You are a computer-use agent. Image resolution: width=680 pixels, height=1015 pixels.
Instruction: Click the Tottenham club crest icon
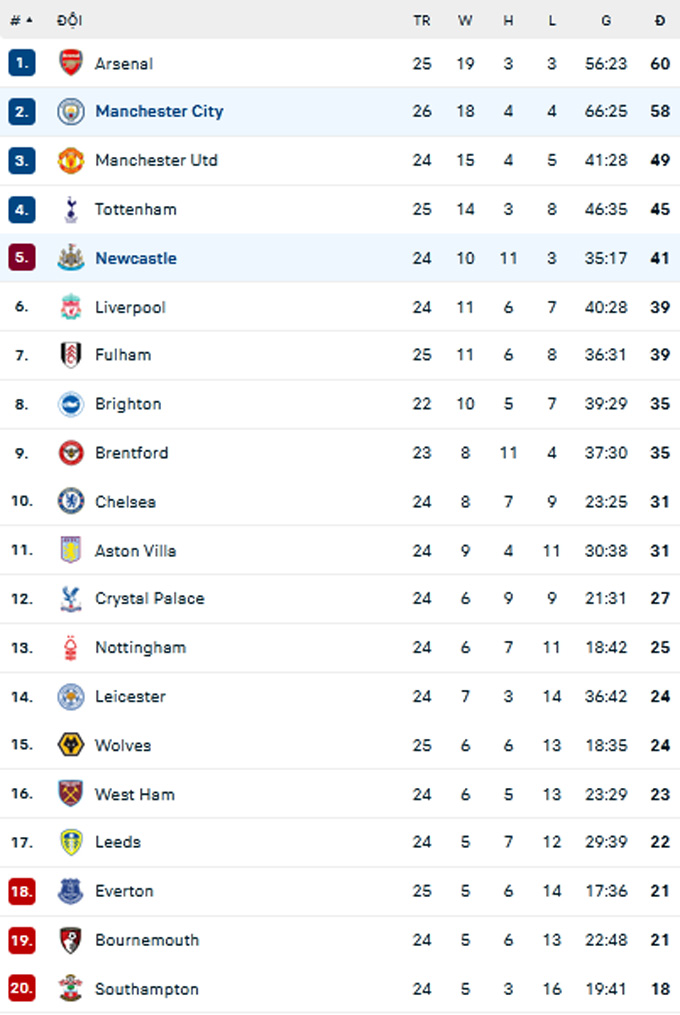tap(71, 209)
